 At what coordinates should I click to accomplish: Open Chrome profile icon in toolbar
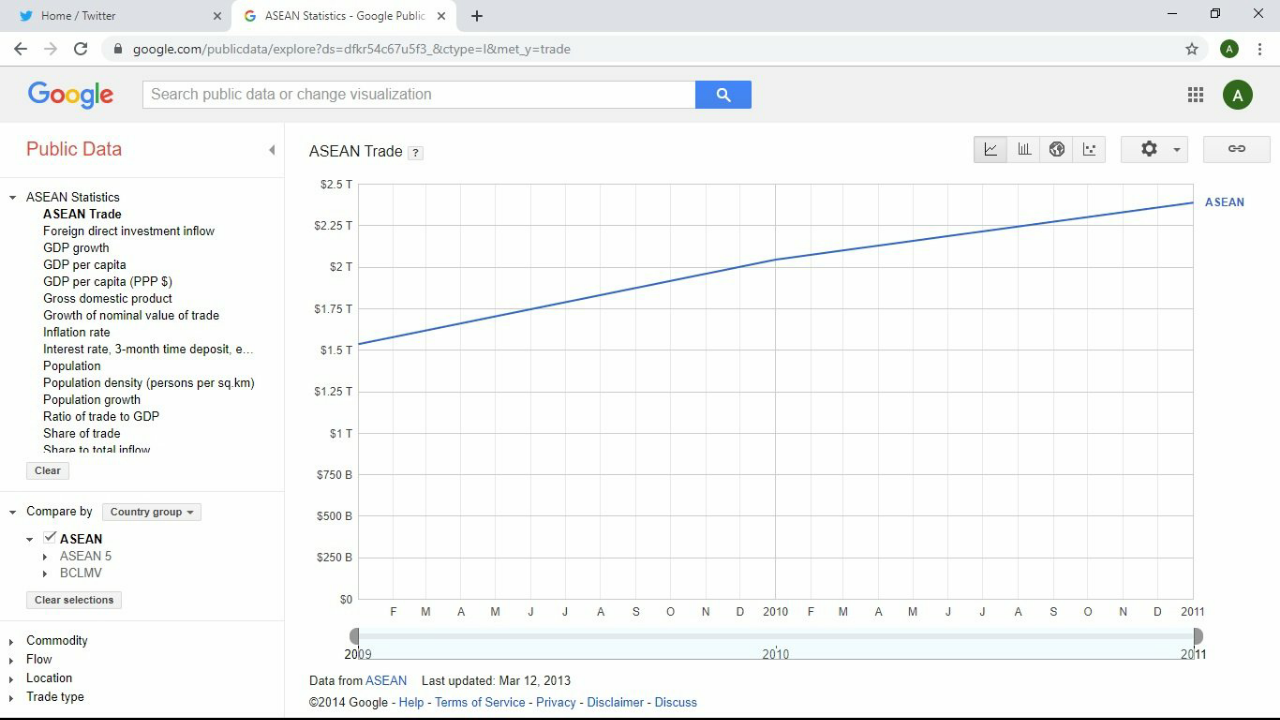(1230, 49)
